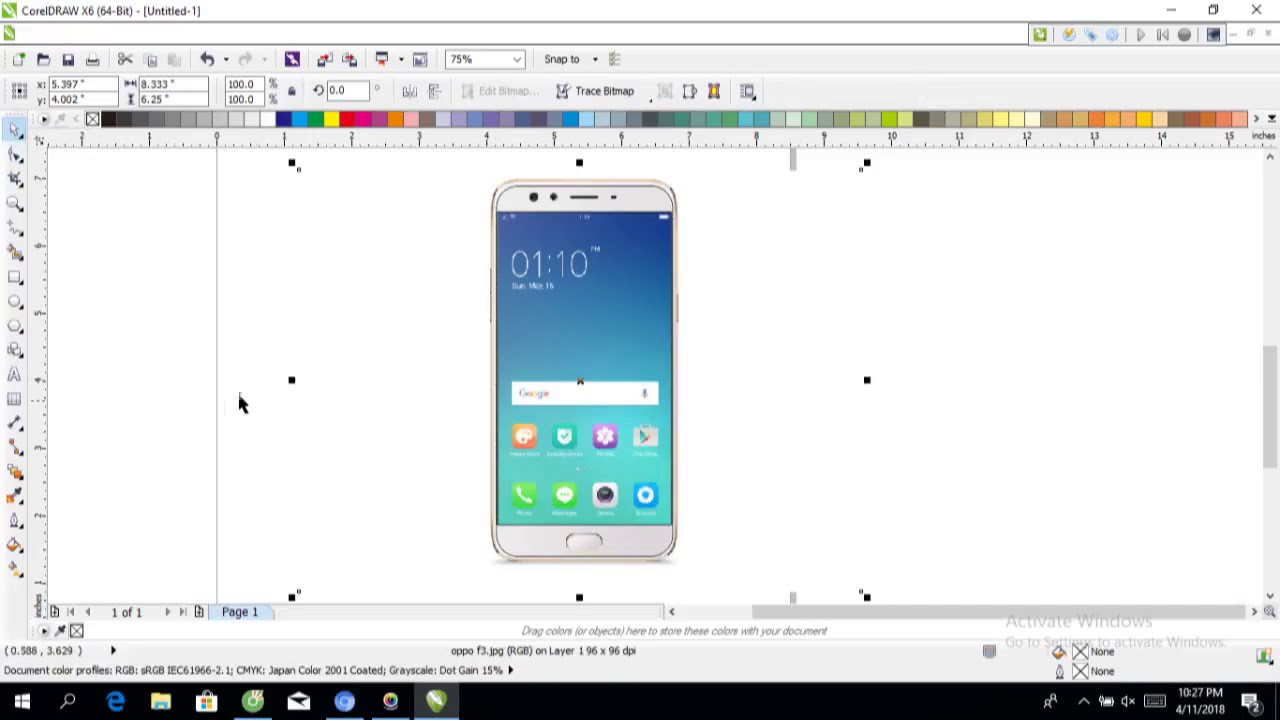Click the rotation angle input field
The image size is (1280, 720).
pos(350,91)
